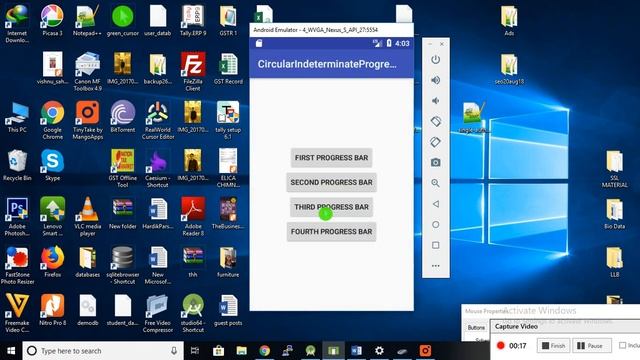Screen dimensions: 640x360
Task: Select the Nitro Pro 8 desktop icon
Action: coord(53,310)
